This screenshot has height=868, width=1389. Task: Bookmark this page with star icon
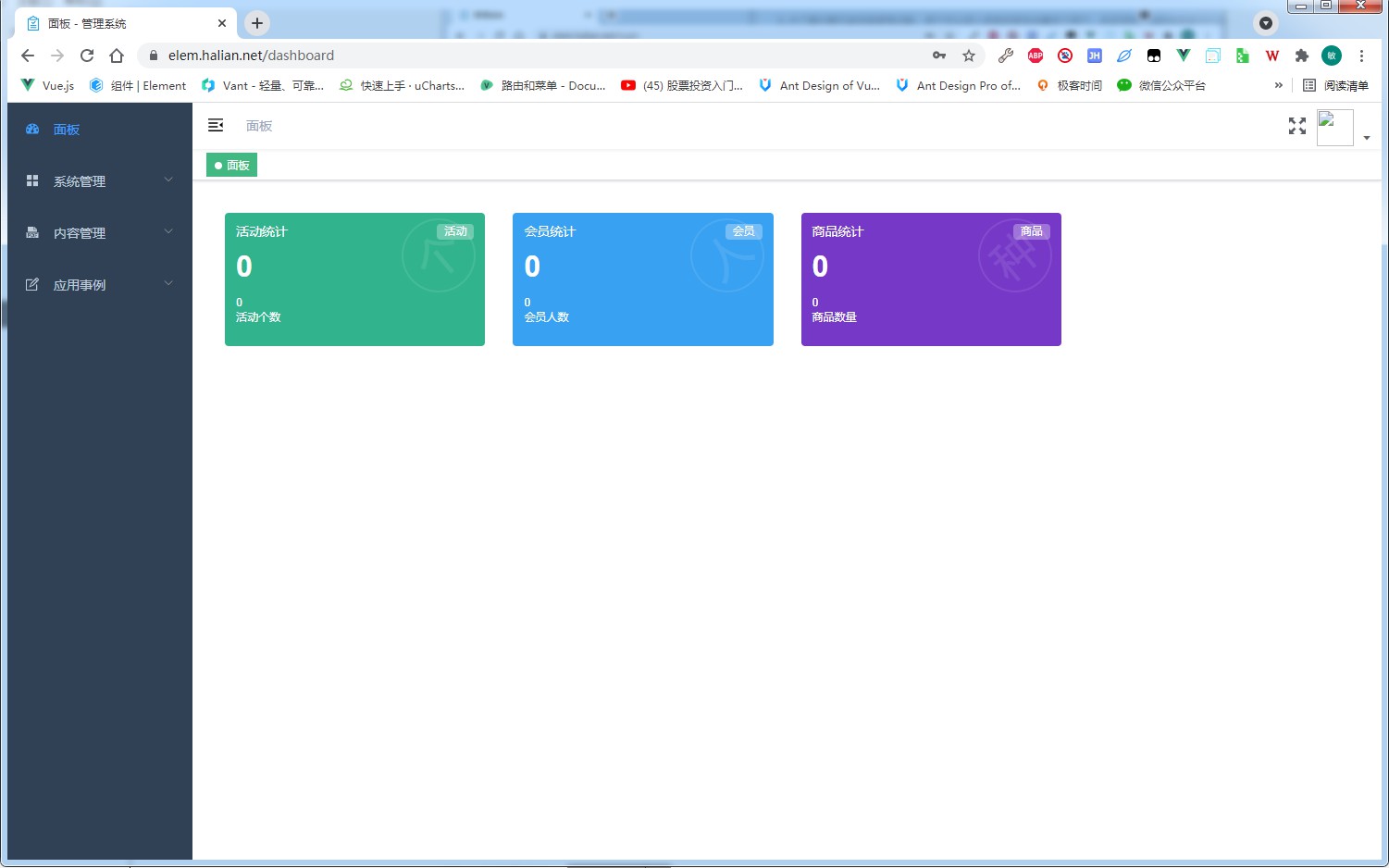[x=969, y=56]
